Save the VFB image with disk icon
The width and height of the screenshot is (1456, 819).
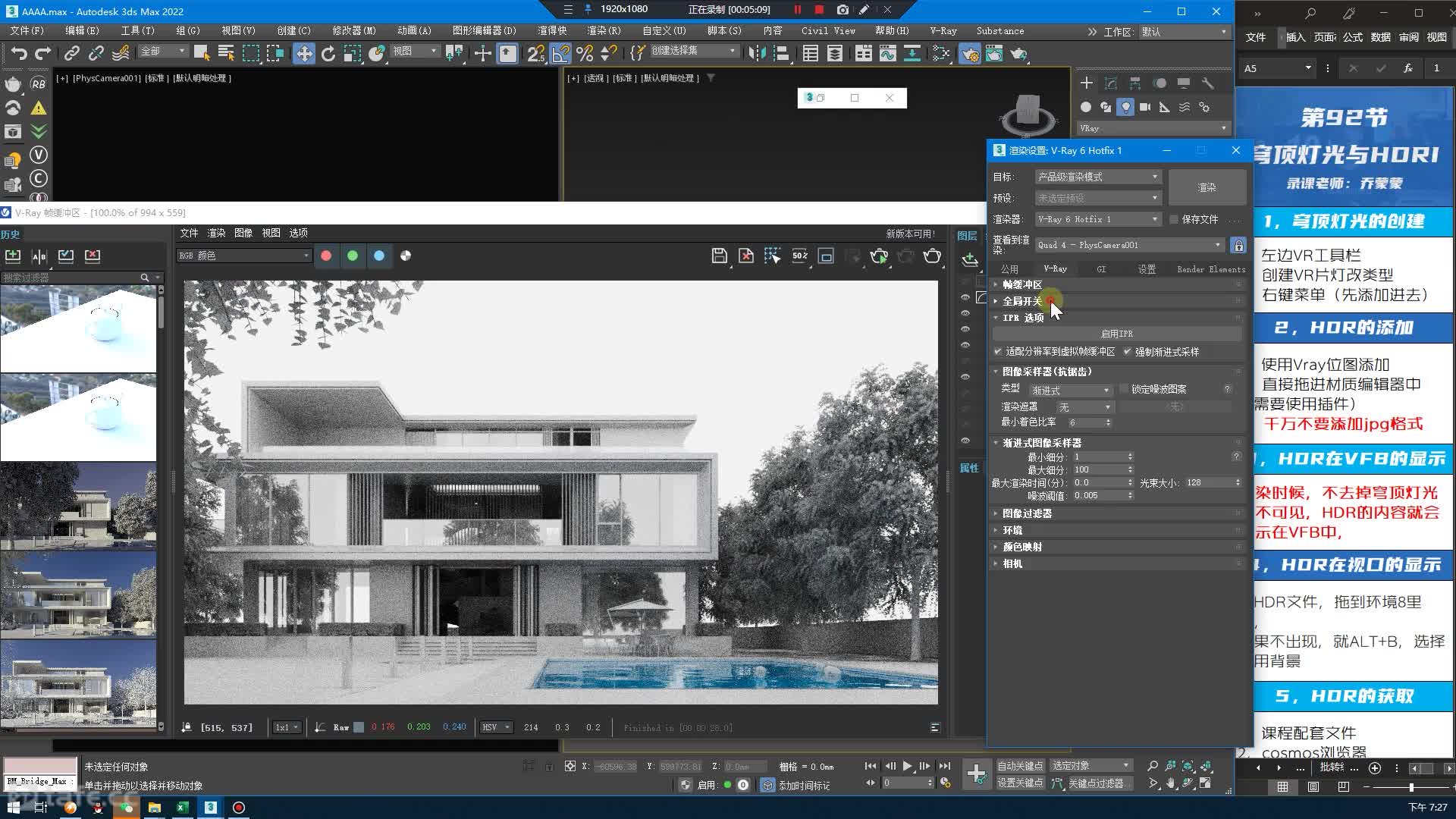point(719,256)
